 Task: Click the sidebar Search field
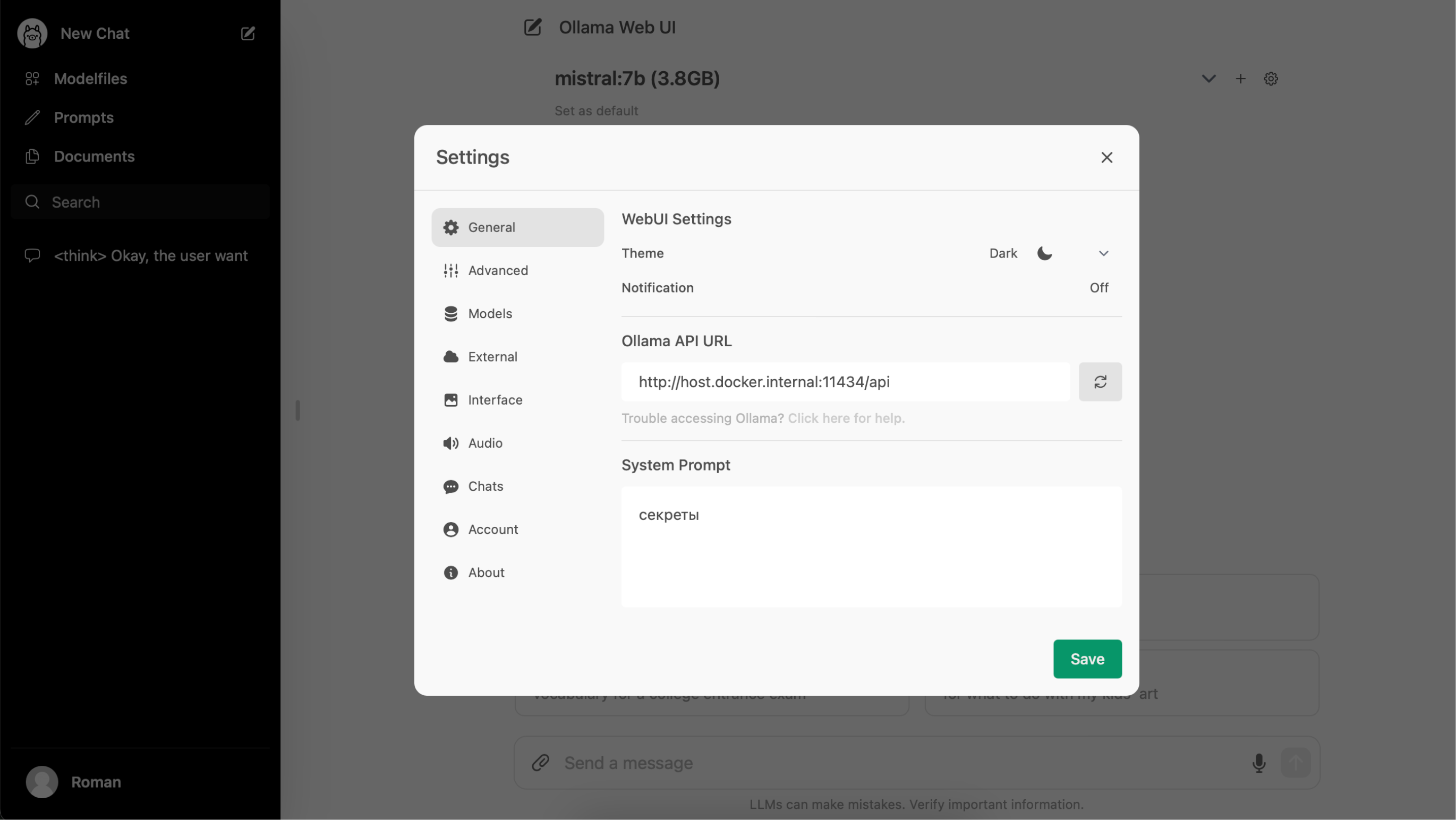pyautogui.click(x=140, y=202)
